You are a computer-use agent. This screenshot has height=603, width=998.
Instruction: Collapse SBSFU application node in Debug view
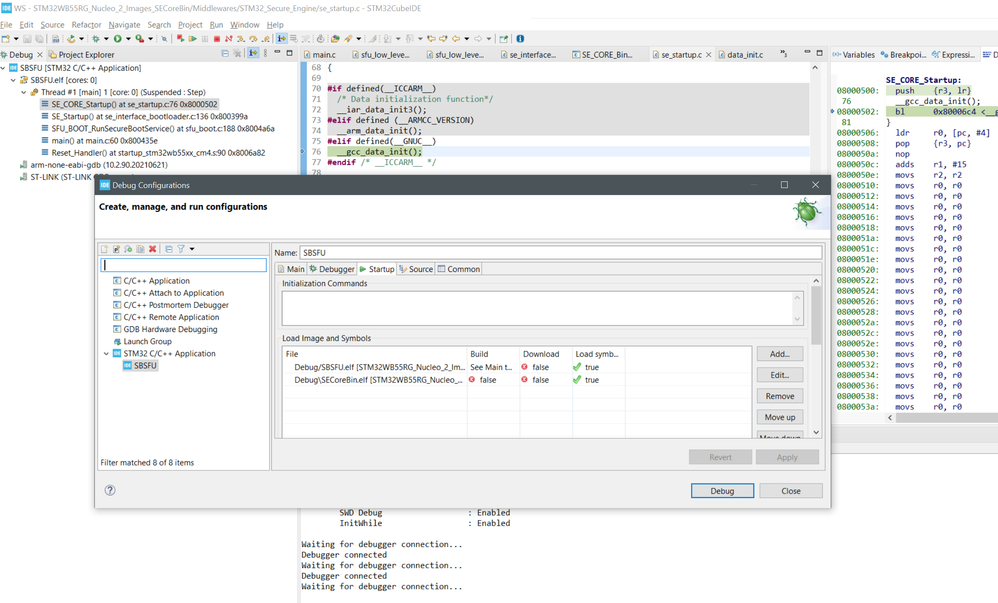[x=3, y=68]
